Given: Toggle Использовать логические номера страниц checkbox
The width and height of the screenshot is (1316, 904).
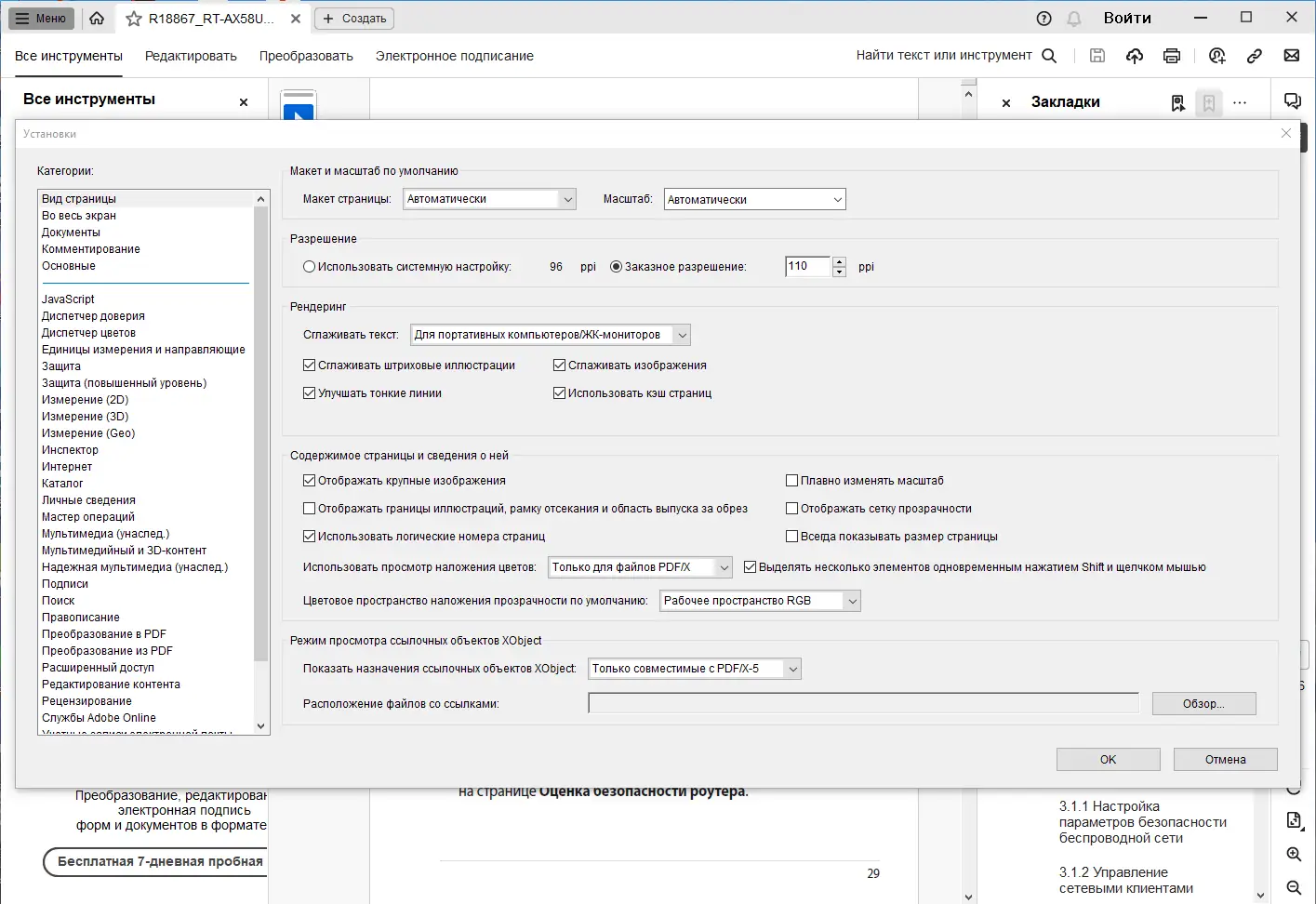Looking at the screenshot, I should tap(309, 537).
